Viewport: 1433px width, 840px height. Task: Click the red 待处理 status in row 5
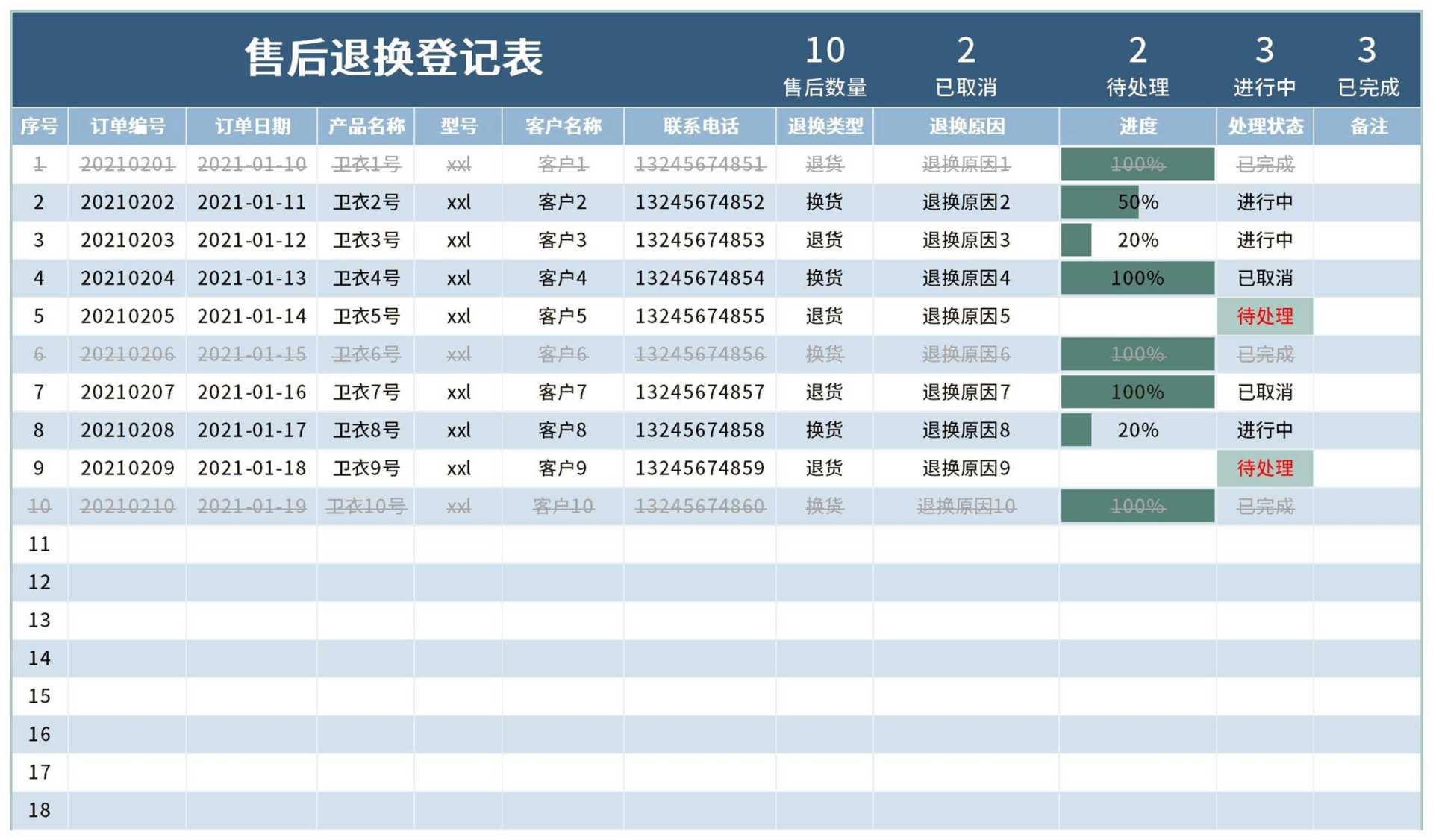[1265, 316]
